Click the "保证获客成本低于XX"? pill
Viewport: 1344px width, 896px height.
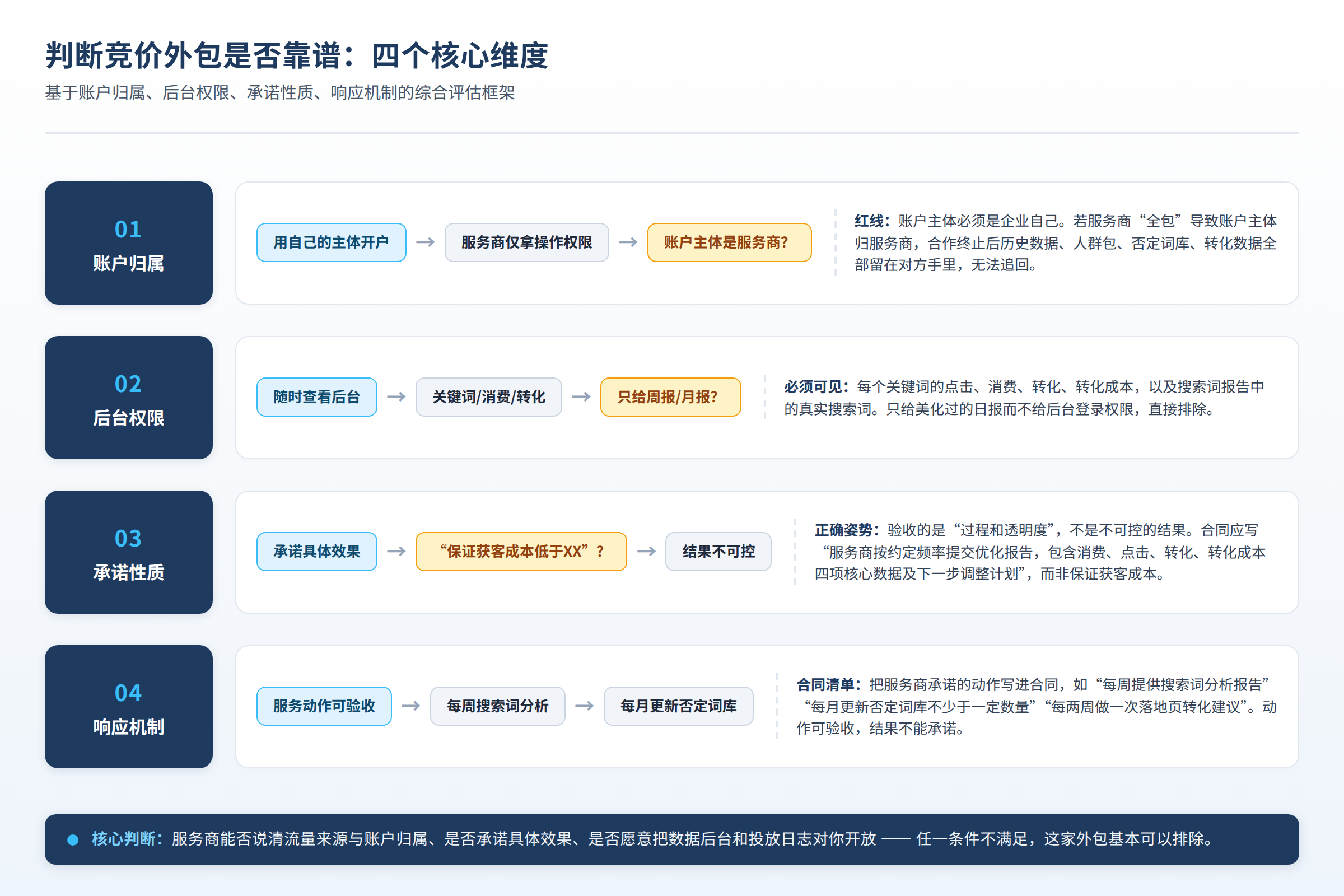pos(521,552)
